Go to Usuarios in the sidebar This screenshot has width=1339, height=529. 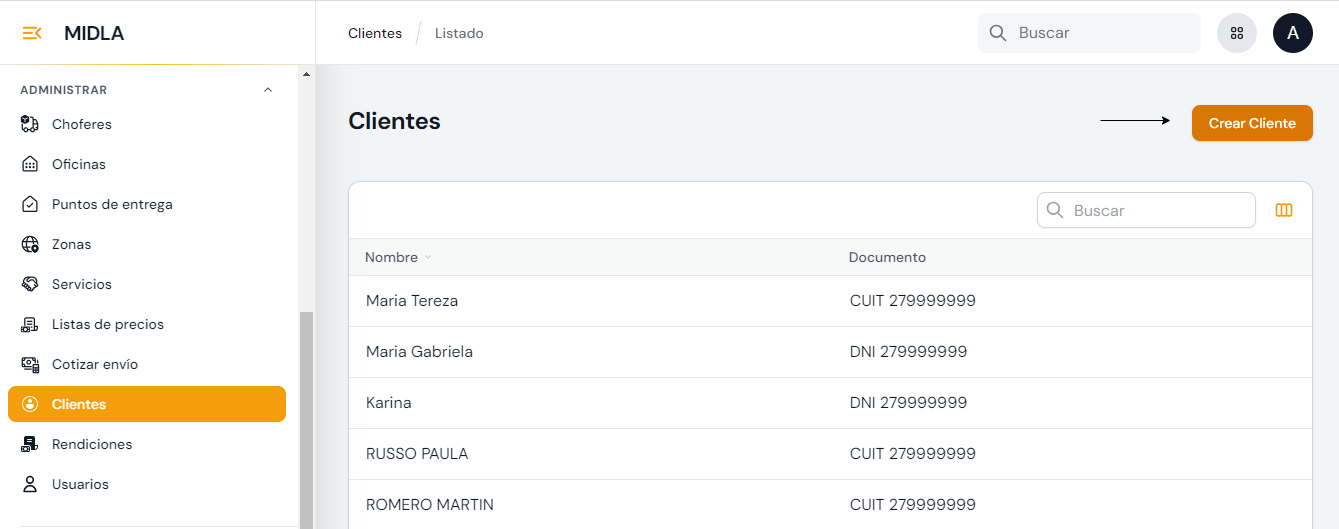[80, 484]
